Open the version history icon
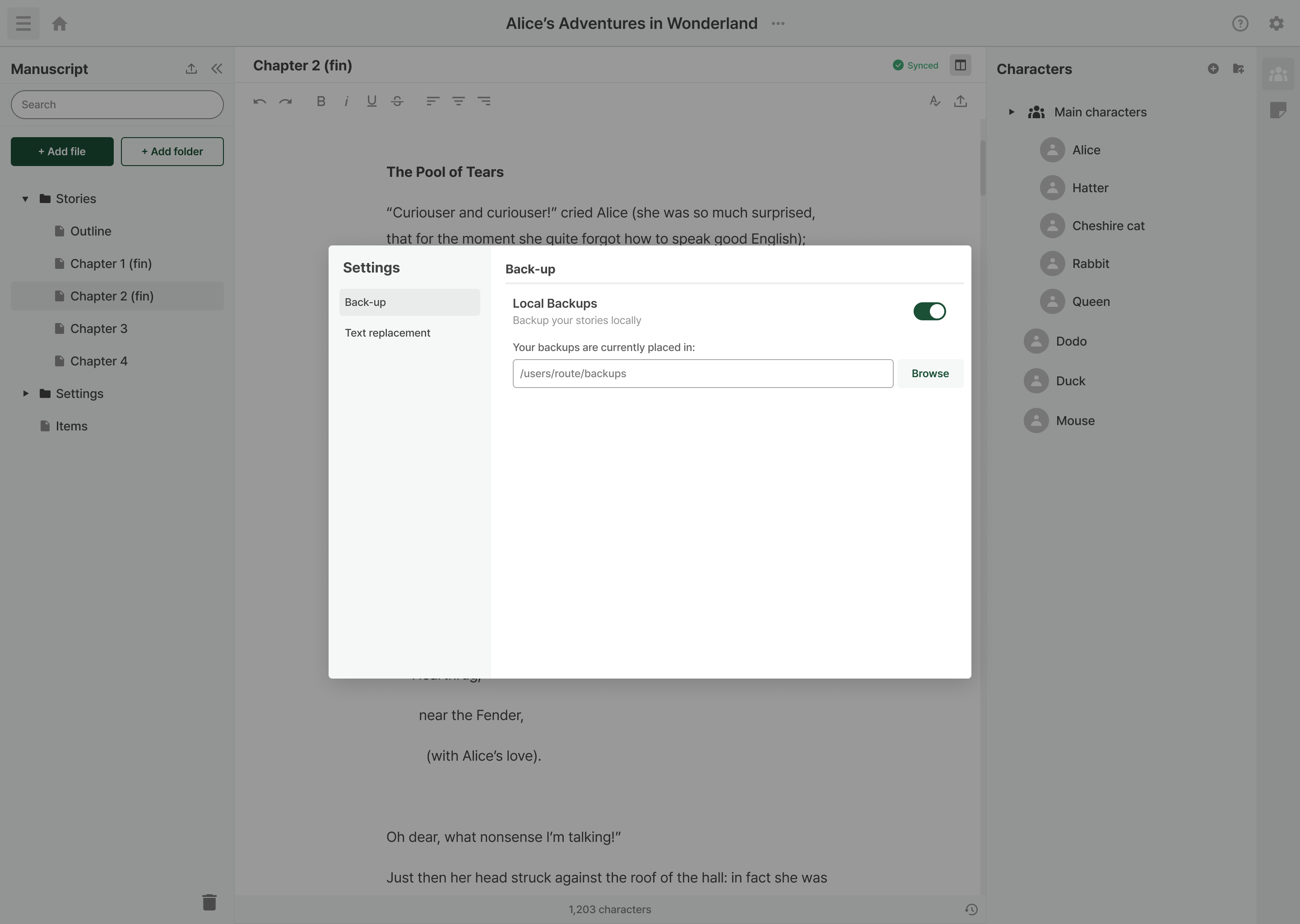The width and height of the screenshot is (1300, 924). [x=971, y=909]
